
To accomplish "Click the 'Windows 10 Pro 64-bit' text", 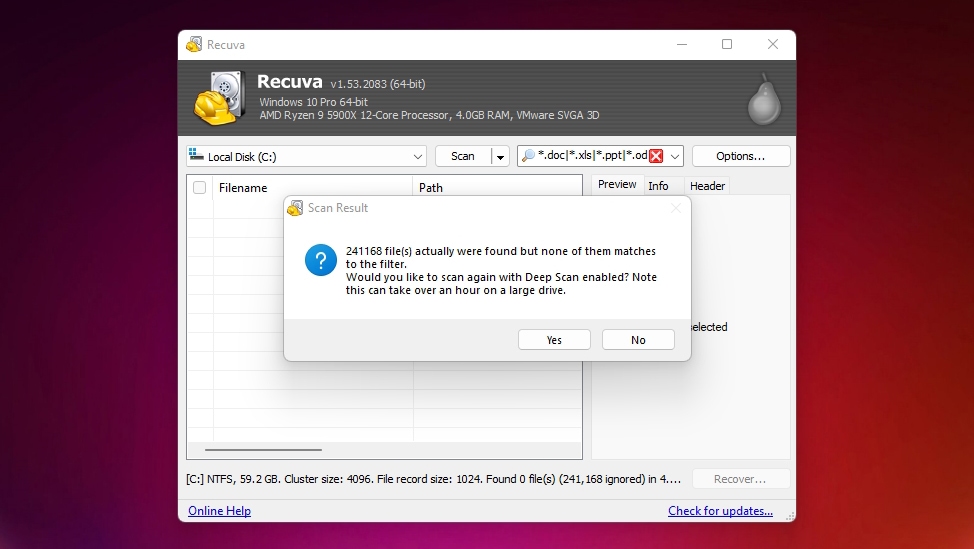I will point(314,102).
